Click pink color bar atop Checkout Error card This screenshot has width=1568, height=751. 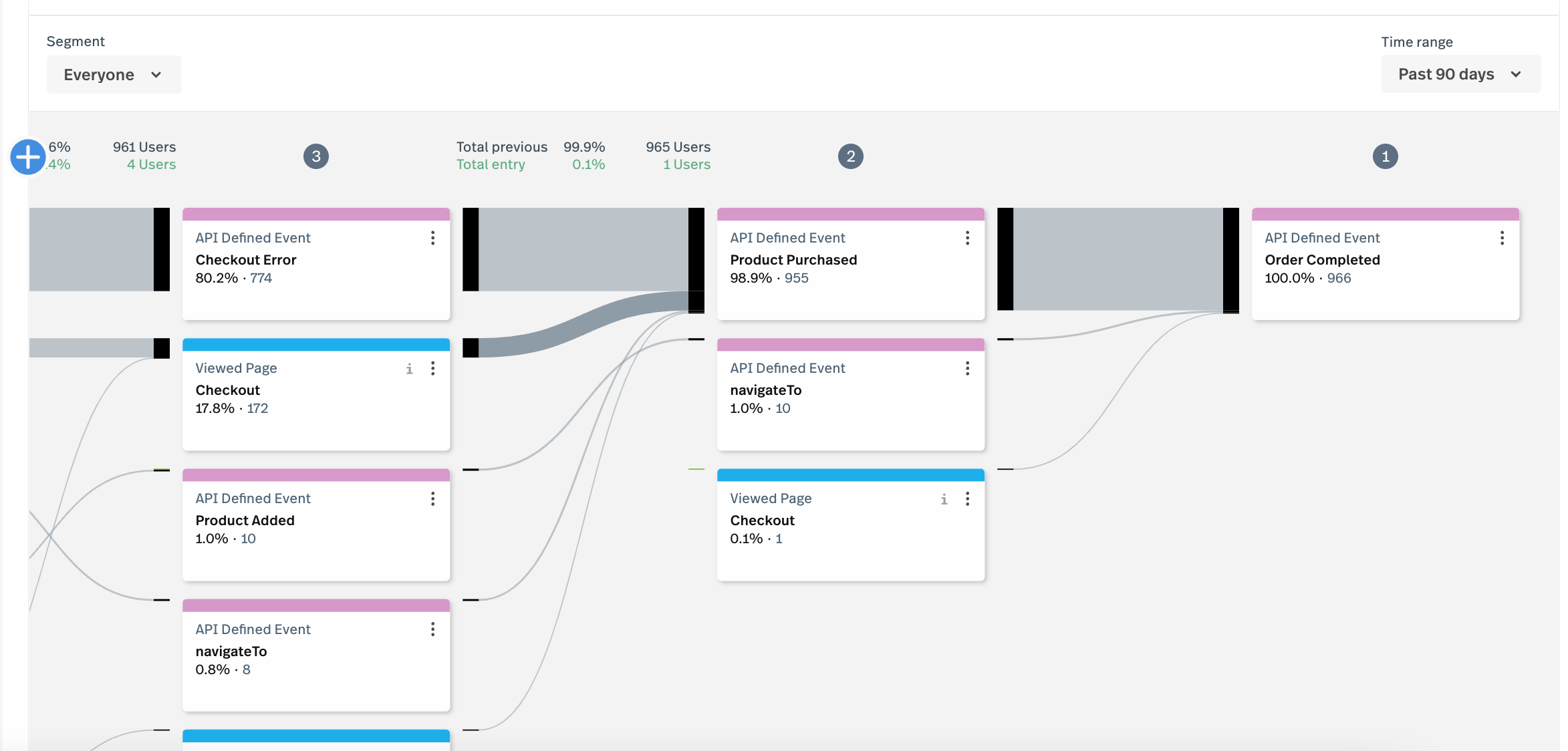click(x=316, y=214)
